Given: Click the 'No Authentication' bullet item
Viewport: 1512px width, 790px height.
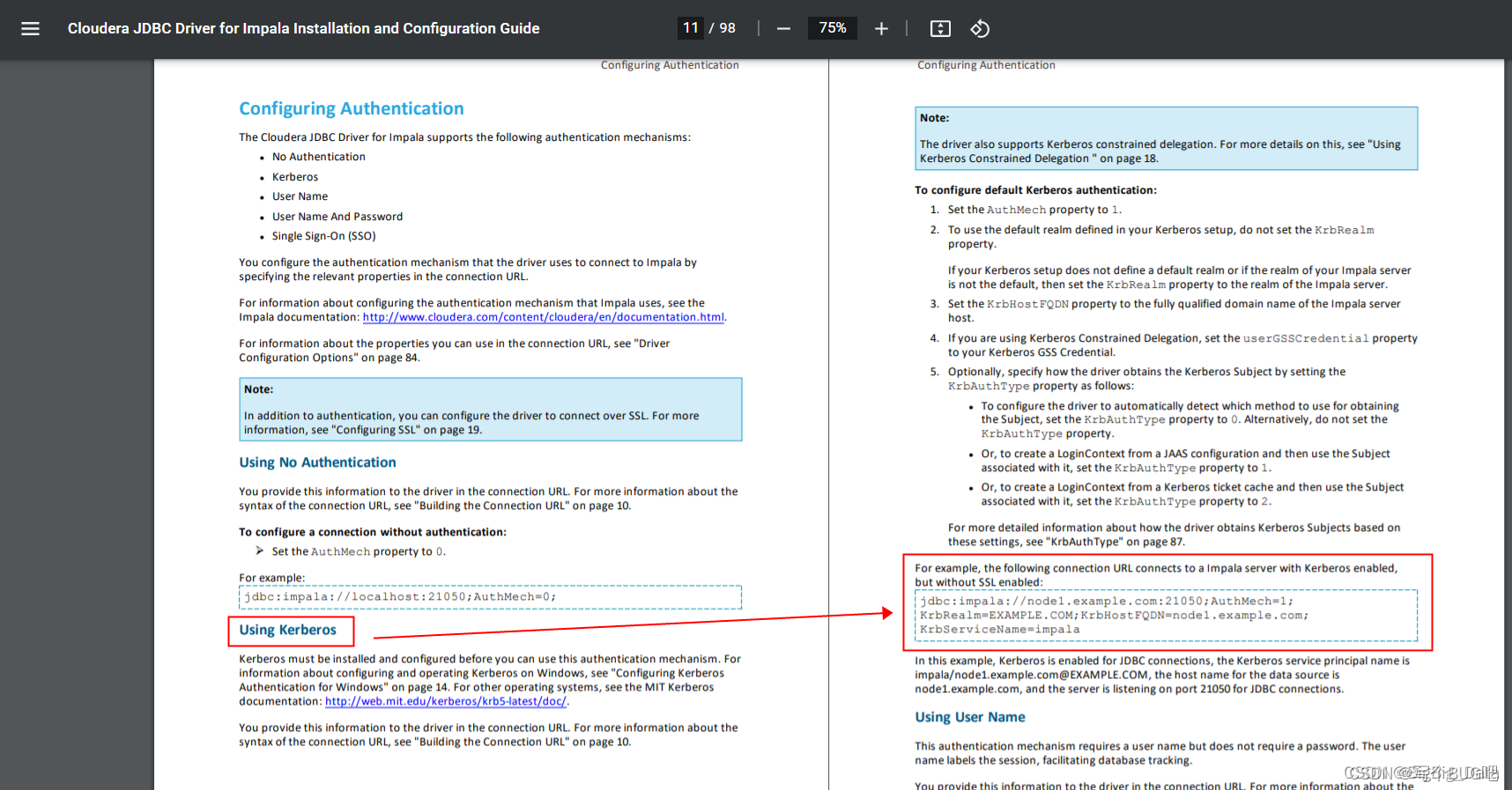Looking at the screenshot, I should click(318, 157).
